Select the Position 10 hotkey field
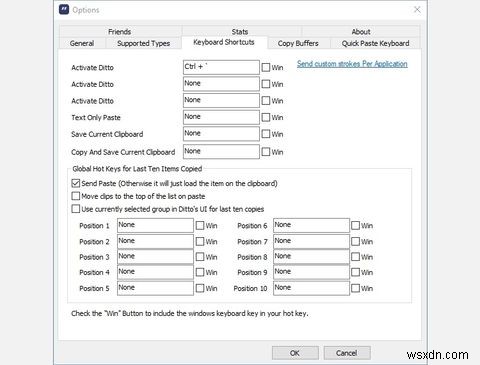Viewport: 480px width, 365px height. (x=311, y=288)
